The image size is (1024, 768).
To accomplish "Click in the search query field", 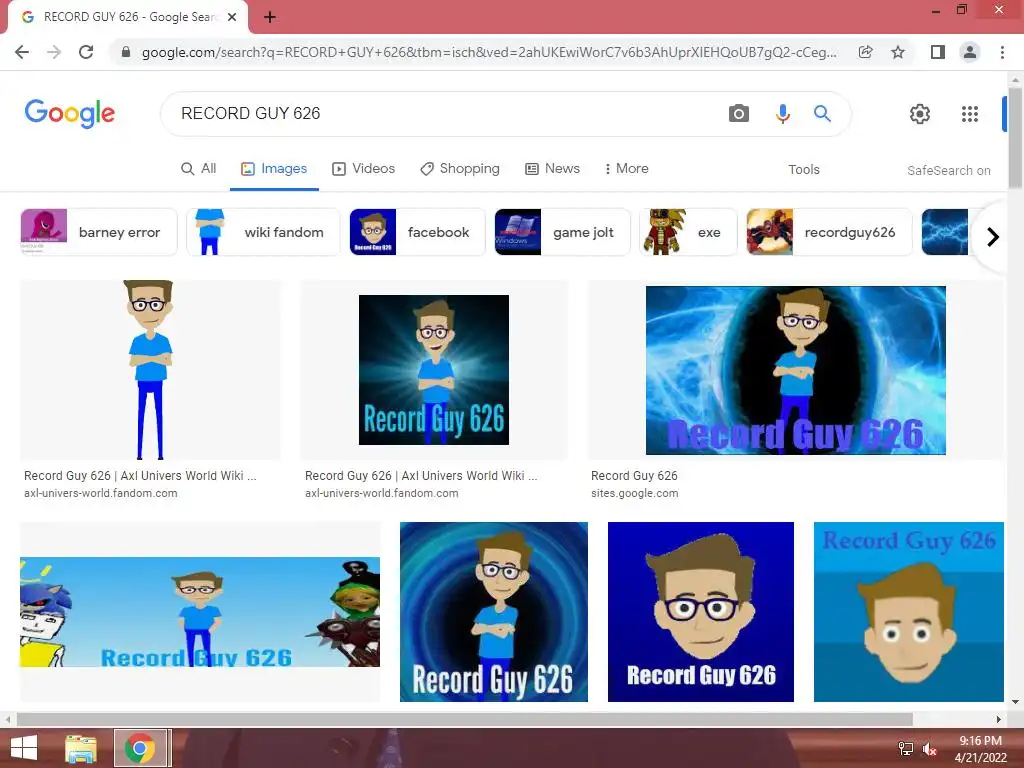I will coord(444,114).
